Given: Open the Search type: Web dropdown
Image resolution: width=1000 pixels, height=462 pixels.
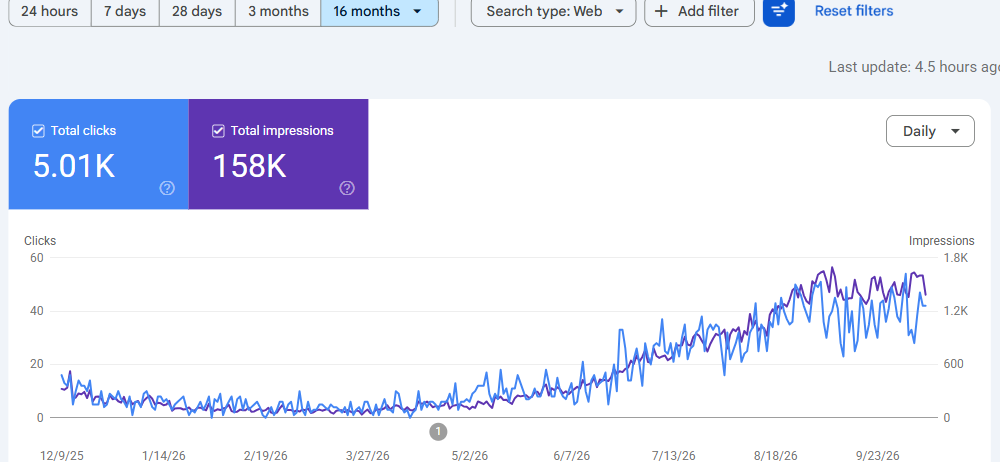Looking at the screenshot, I should [x=553, y=11].
